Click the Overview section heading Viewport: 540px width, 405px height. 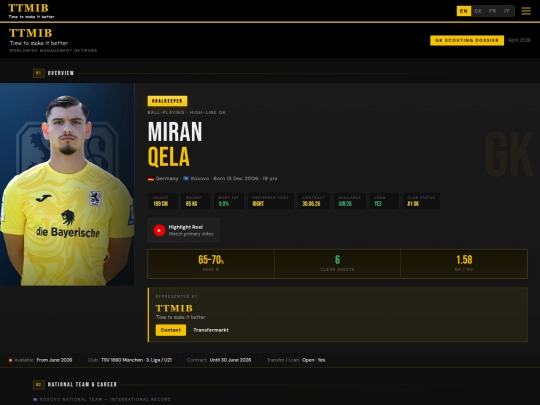click(61, 73)
